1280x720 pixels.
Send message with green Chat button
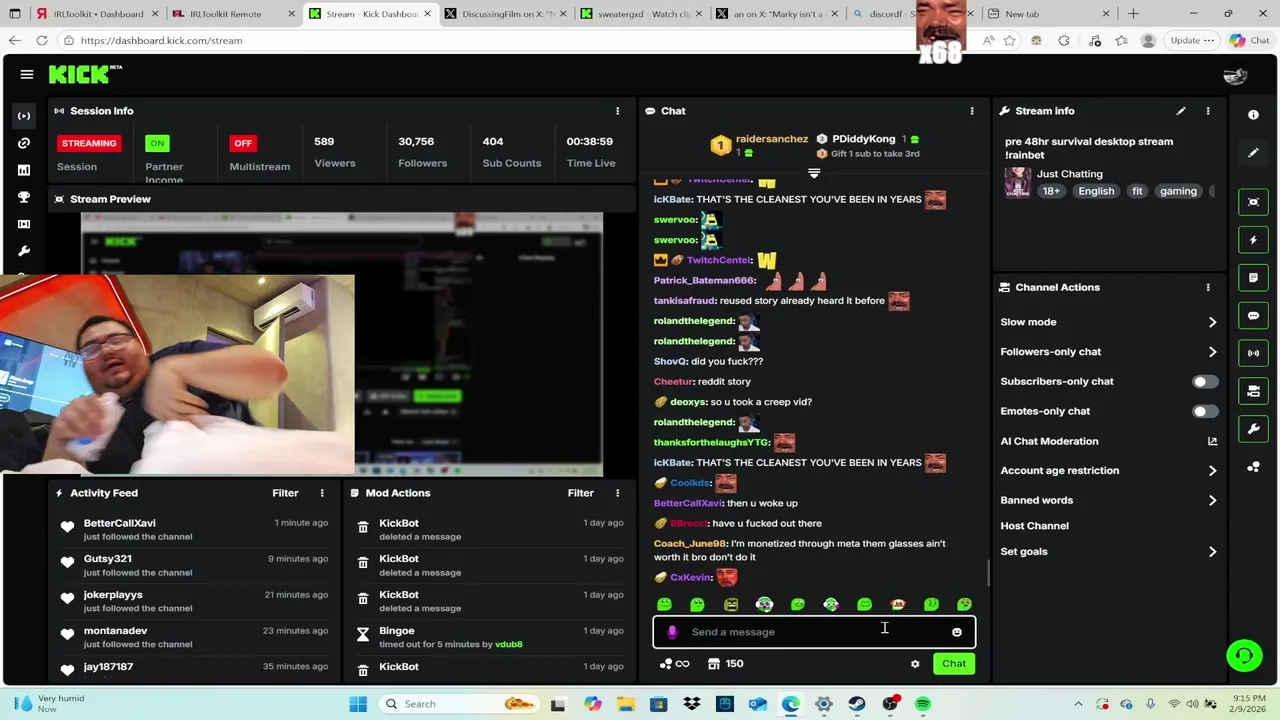[954, 664]
